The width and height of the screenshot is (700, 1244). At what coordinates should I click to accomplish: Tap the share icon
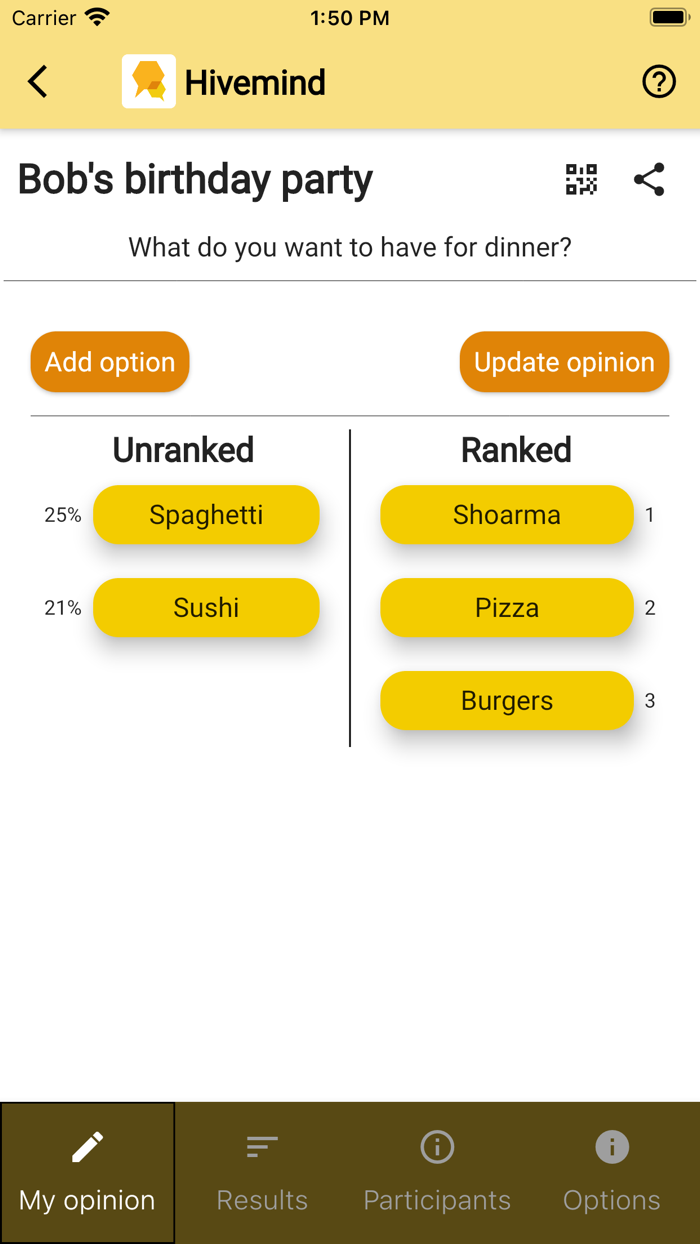point(649,180)
